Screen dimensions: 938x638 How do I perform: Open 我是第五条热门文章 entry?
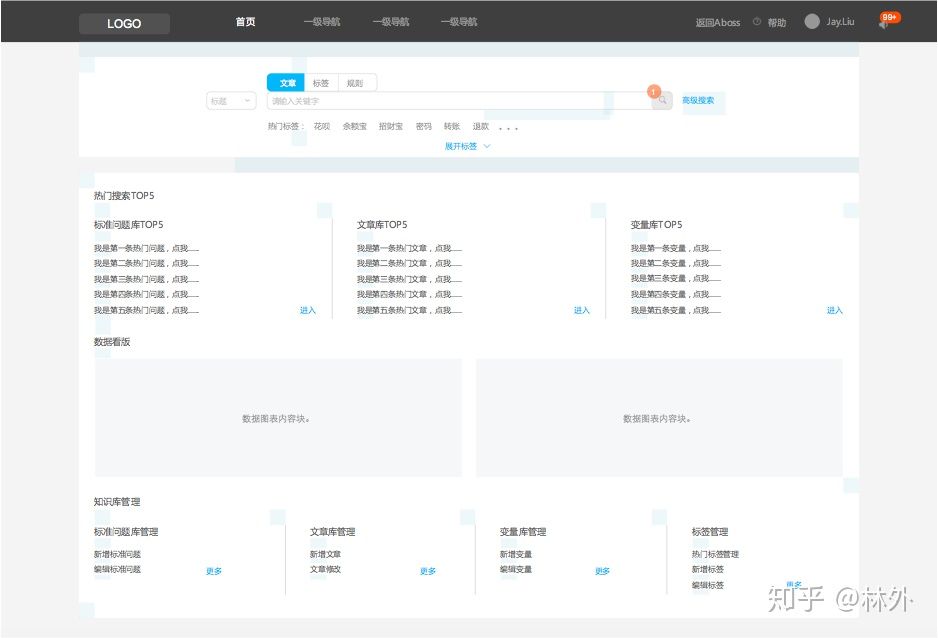click(x=409, y=310)
